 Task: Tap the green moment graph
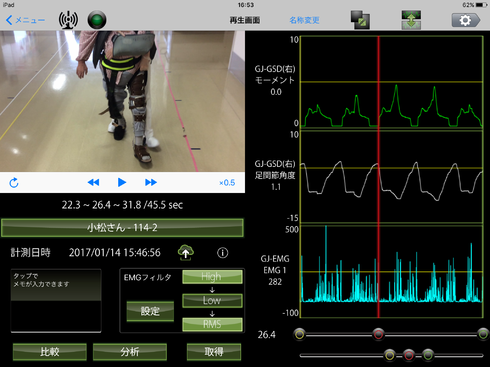(x=392, y=82)
